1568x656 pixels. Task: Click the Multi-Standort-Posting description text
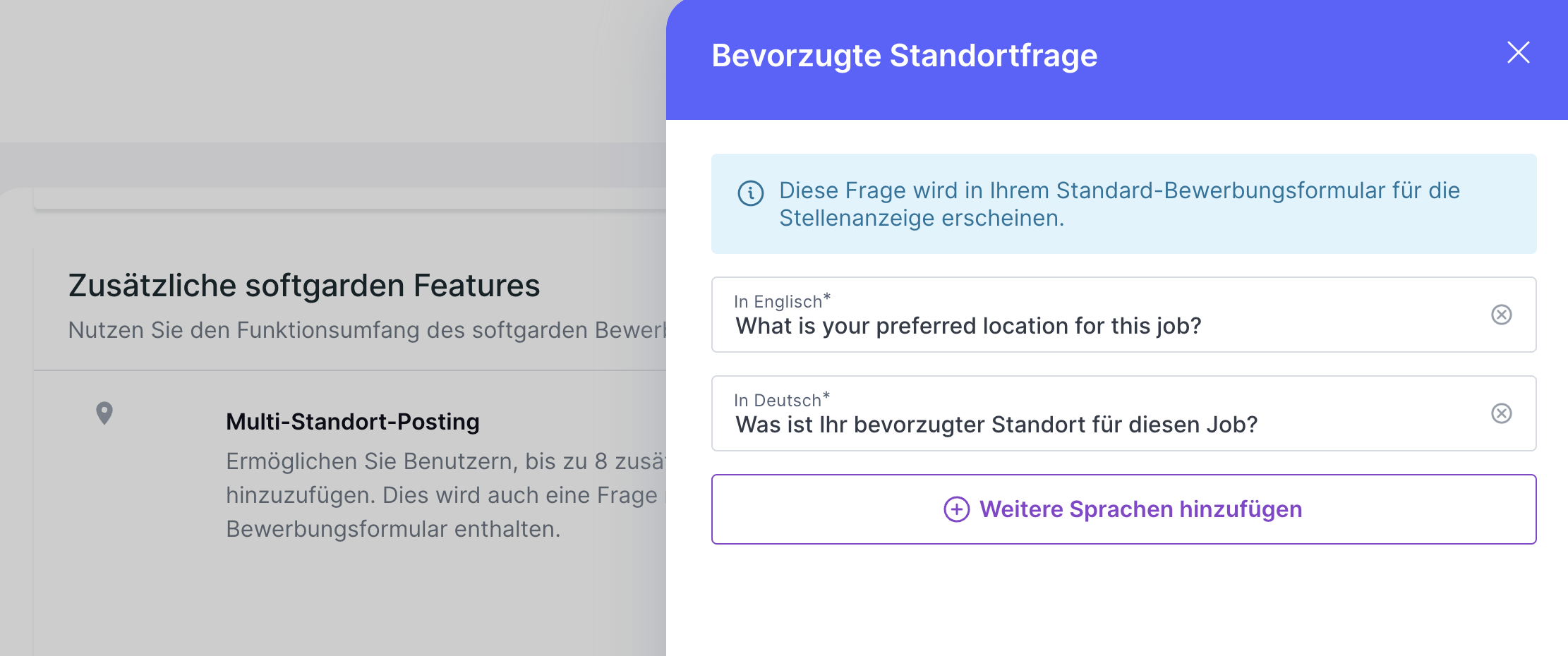pos(446,495)
